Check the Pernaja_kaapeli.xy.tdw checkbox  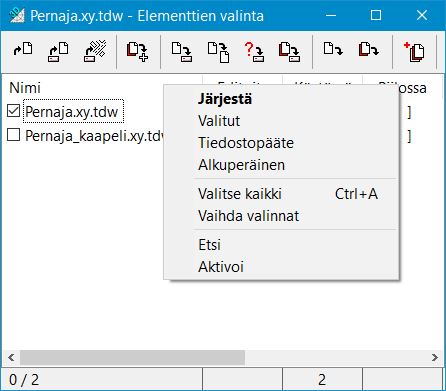pyautogui.click(x=13, y=135)
